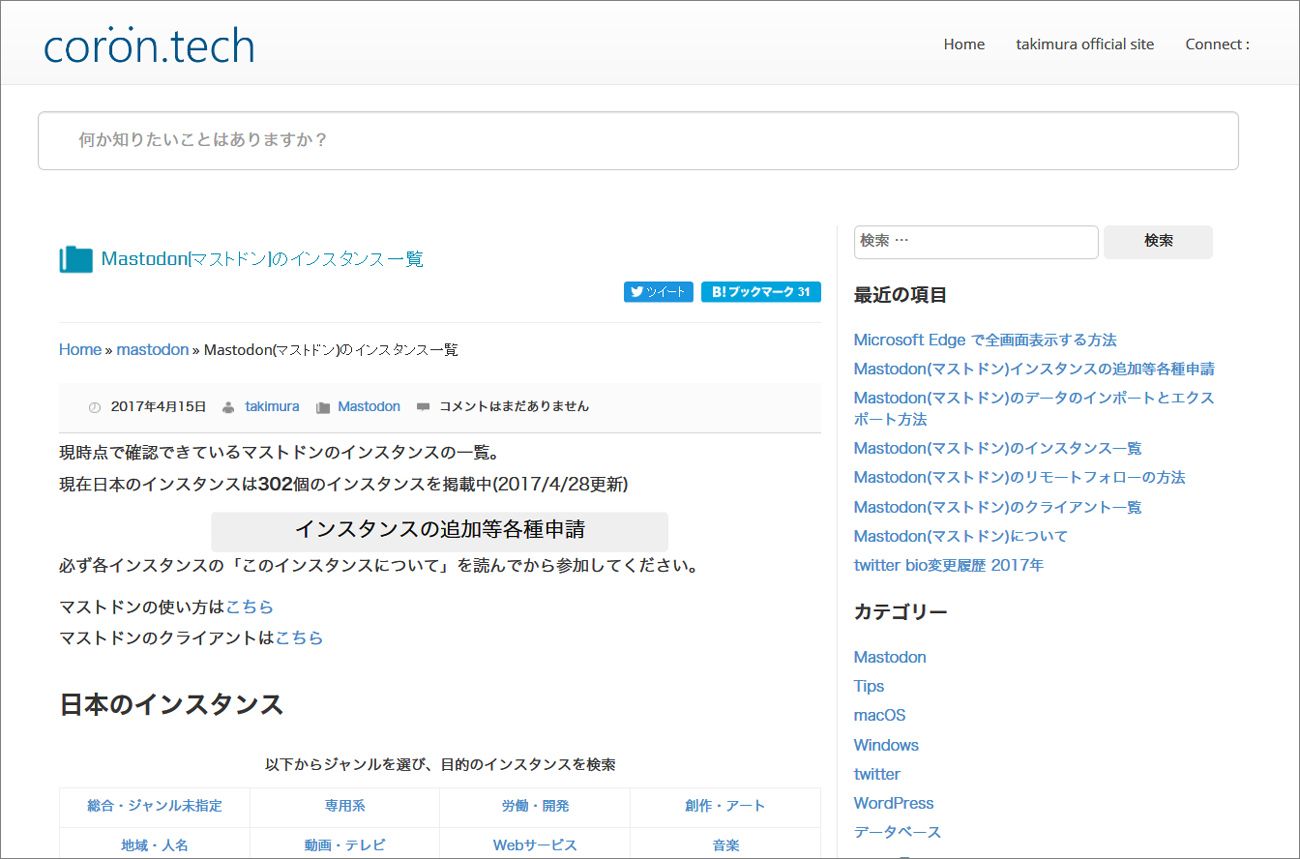
Task: Click the Connect : menu item
Action: (1217, 44)
